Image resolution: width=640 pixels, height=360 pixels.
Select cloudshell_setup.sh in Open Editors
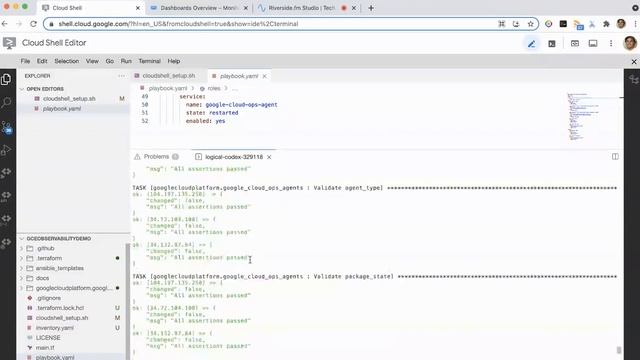click(69, 99)
